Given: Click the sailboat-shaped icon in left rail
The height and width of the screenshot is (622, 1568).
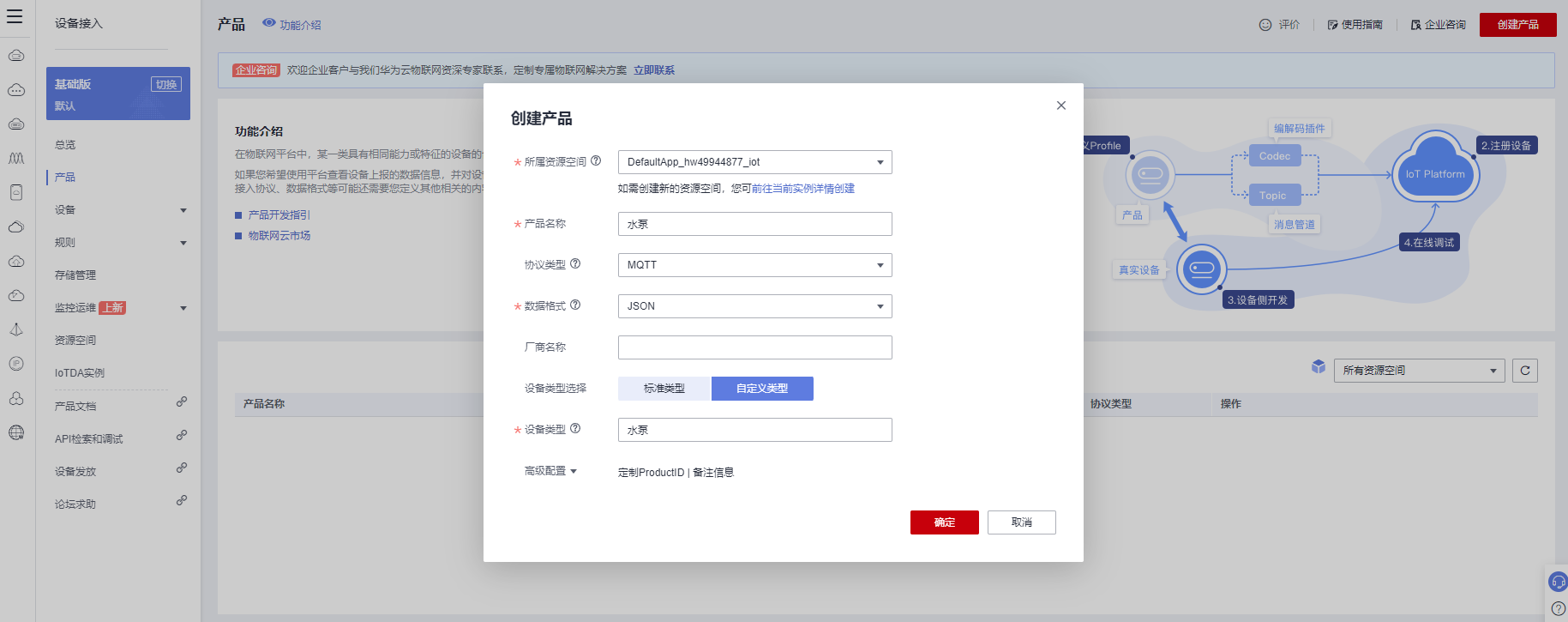Looking at the screenshot, I should [x=16, y=329].
